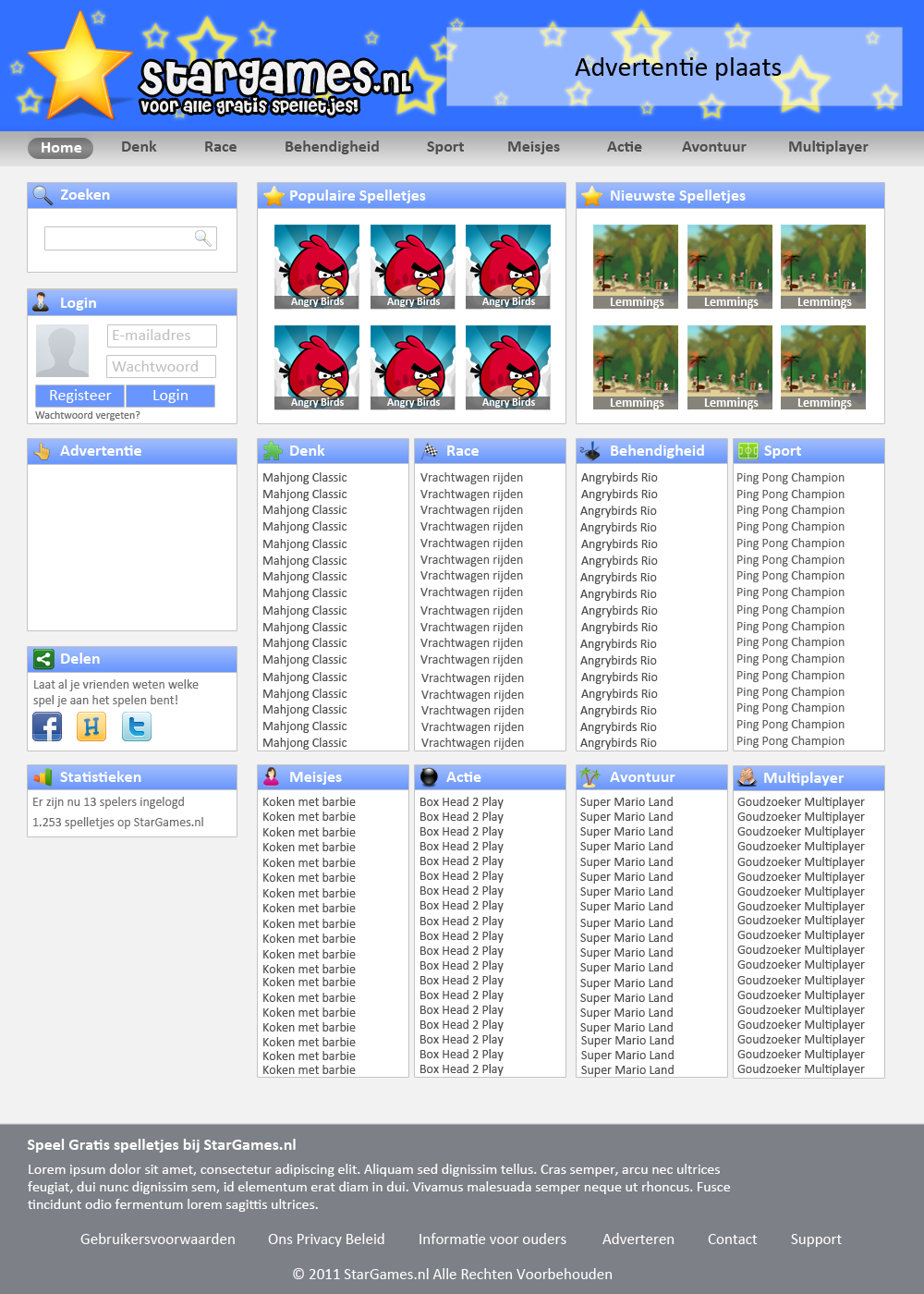Share via the Hyves icon
Viewport: 924px width, 1294px height.
pos(91,726)
